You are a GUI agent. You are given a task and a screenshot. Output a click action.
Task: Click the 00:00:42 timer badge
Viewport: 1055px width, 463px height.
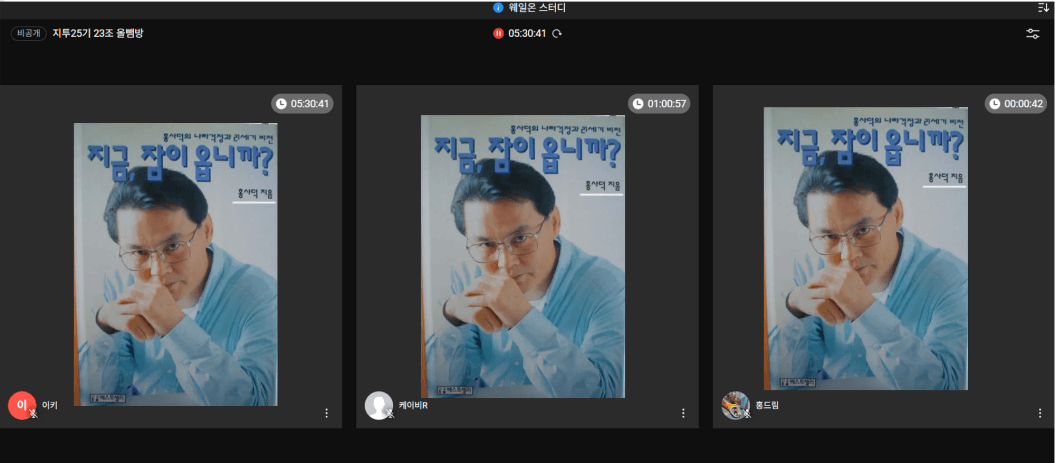tap(1016, 104)
